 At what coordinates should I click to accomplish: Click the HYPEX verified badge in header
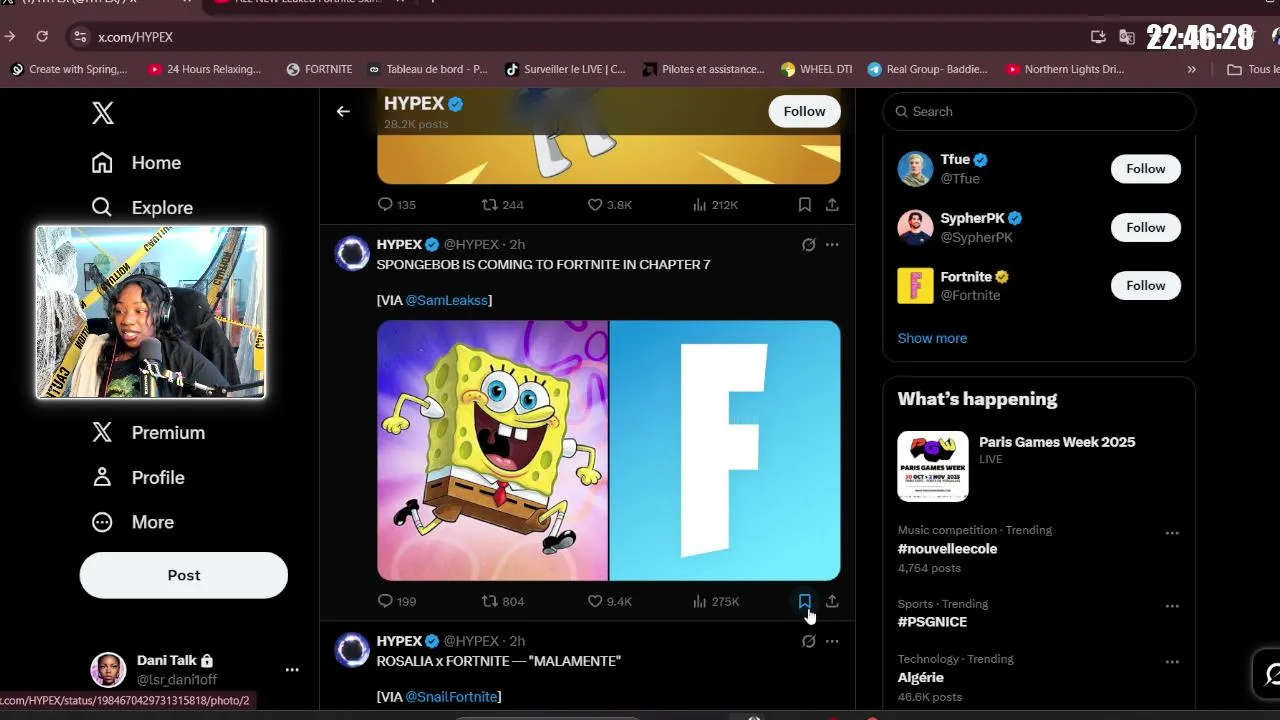pyautogui.click(x=456, y=104)
